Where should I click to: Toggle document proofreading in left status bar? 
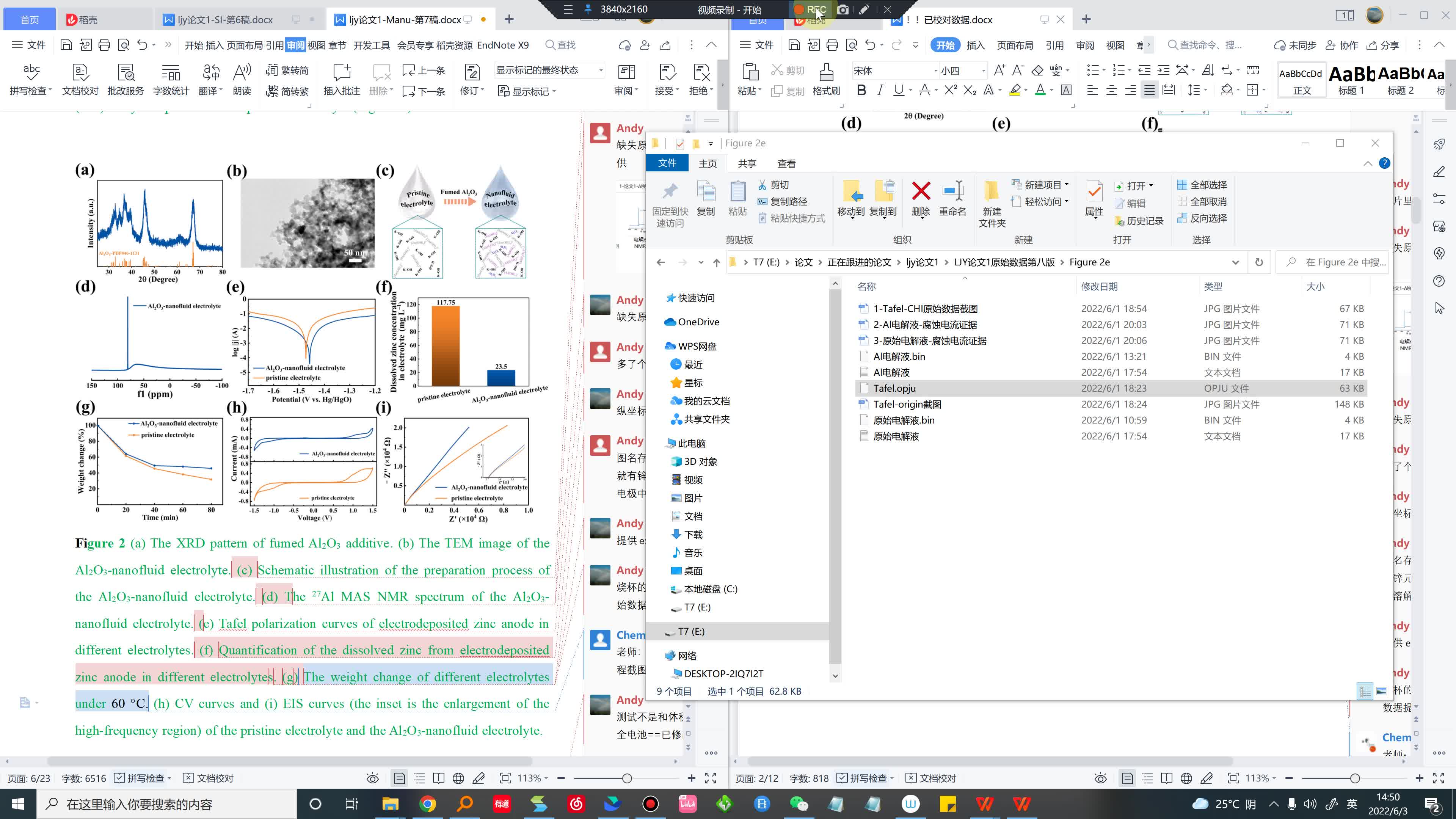click(x=208, y=778)
